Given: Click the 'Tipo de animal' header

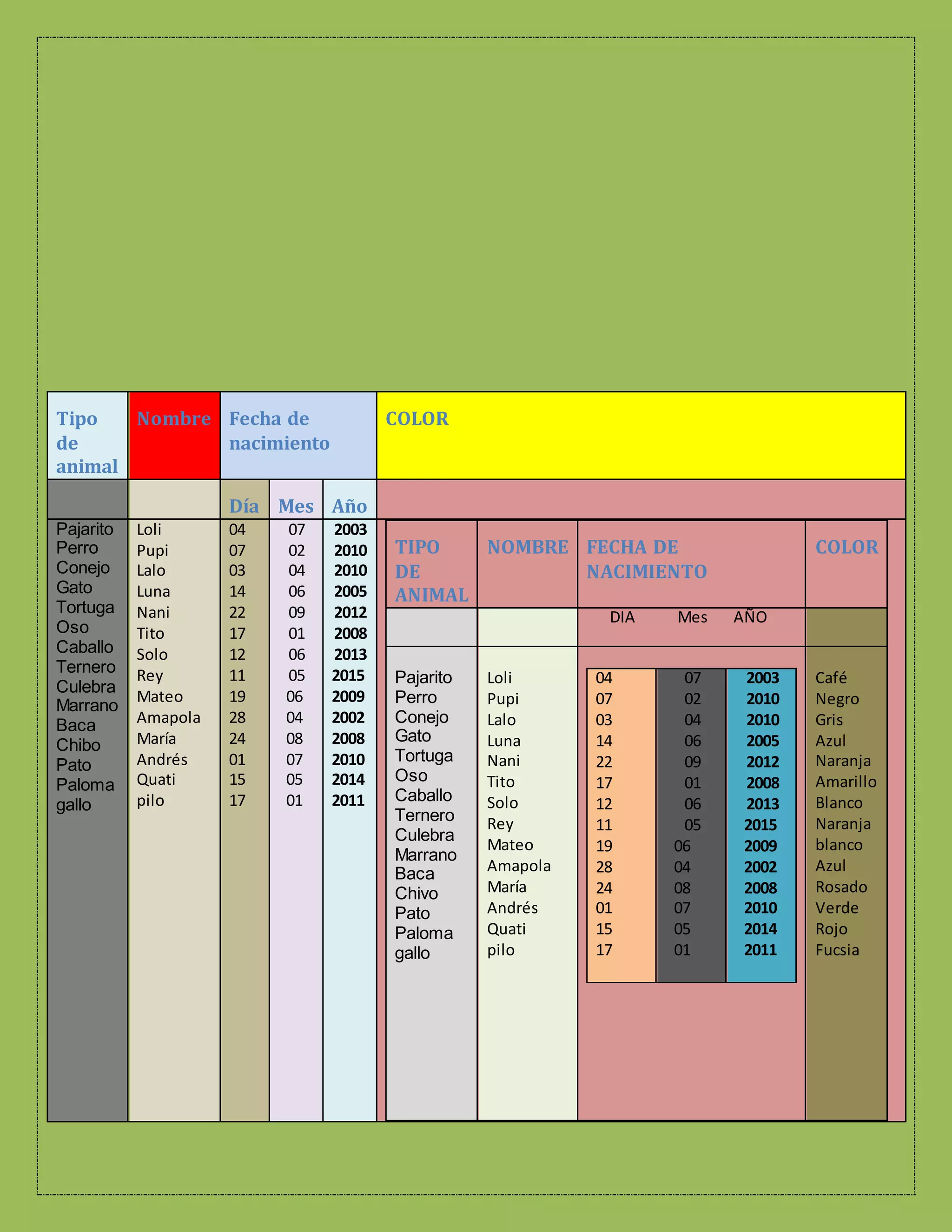Looking at the screenshot, I should click(x=87, y=442).
